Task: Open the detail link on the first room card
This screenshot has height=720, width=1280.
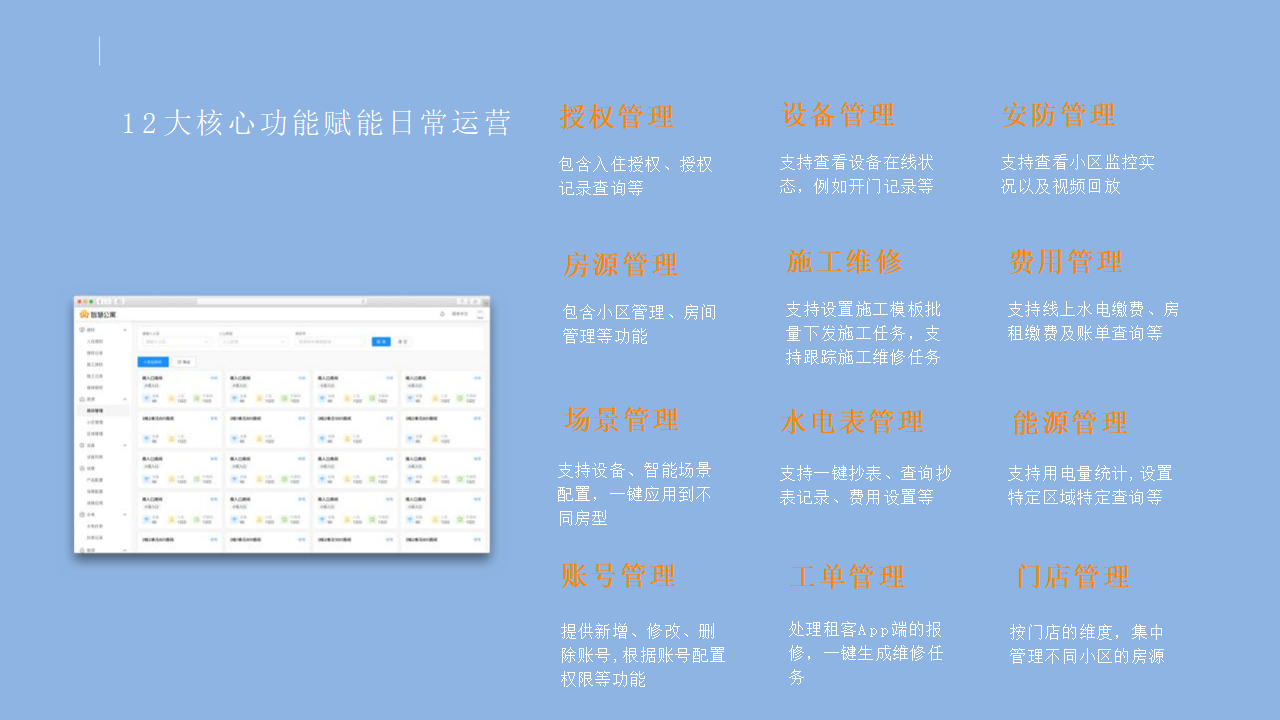Action: 214,378
